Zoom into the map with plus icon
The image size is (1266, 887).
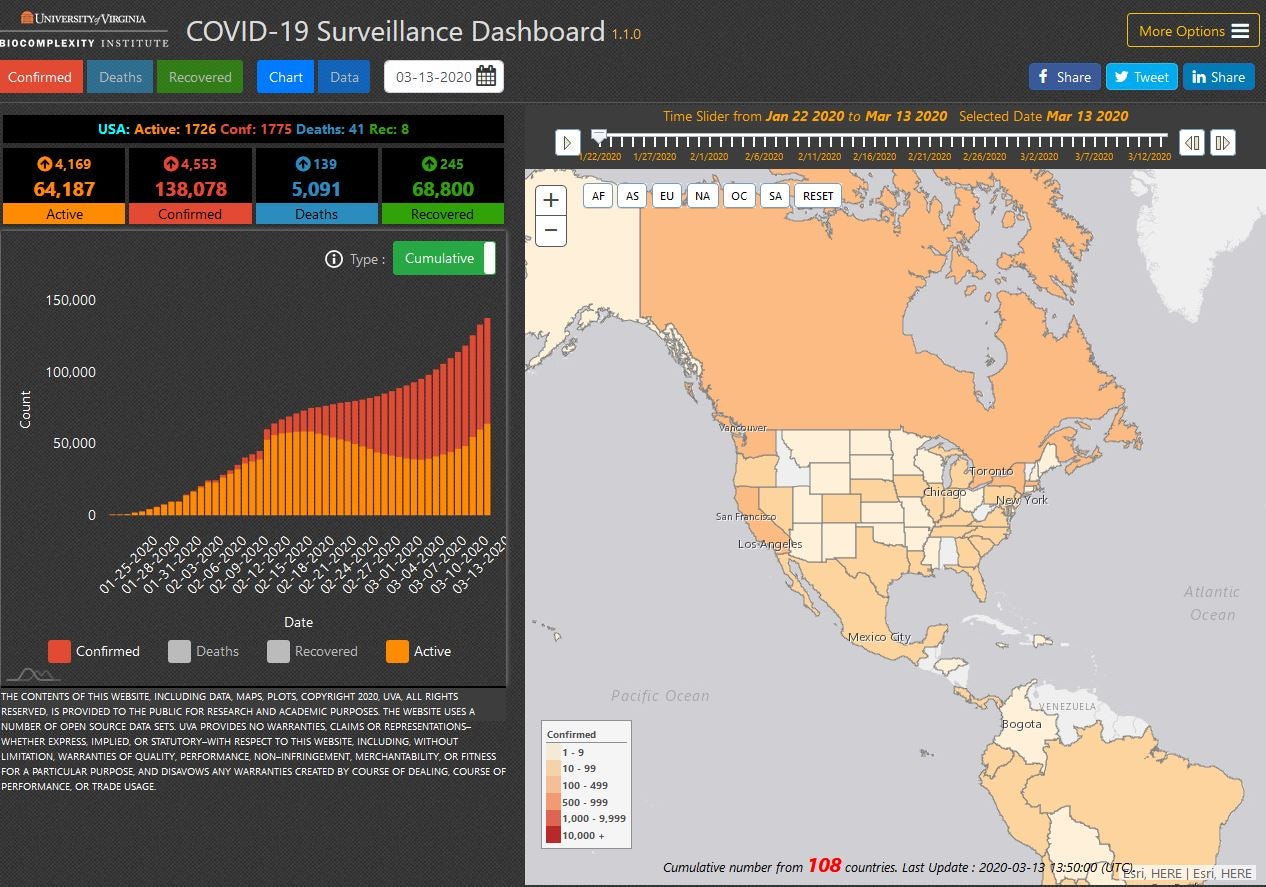[x=551, y=200]
